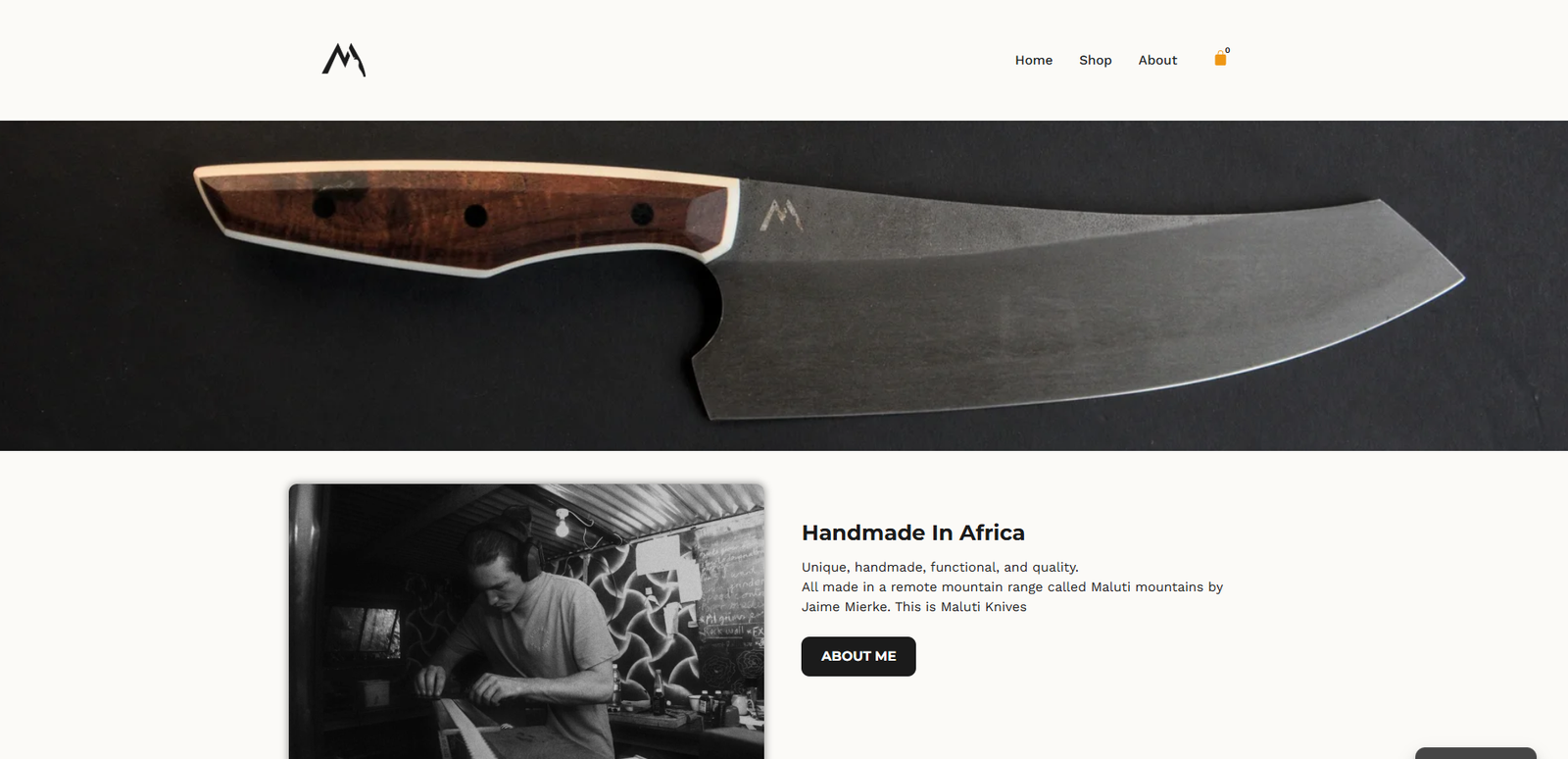1568x759 pixels.
Task: Click the 'Maluti mountains' description line
Action: 1011,586
